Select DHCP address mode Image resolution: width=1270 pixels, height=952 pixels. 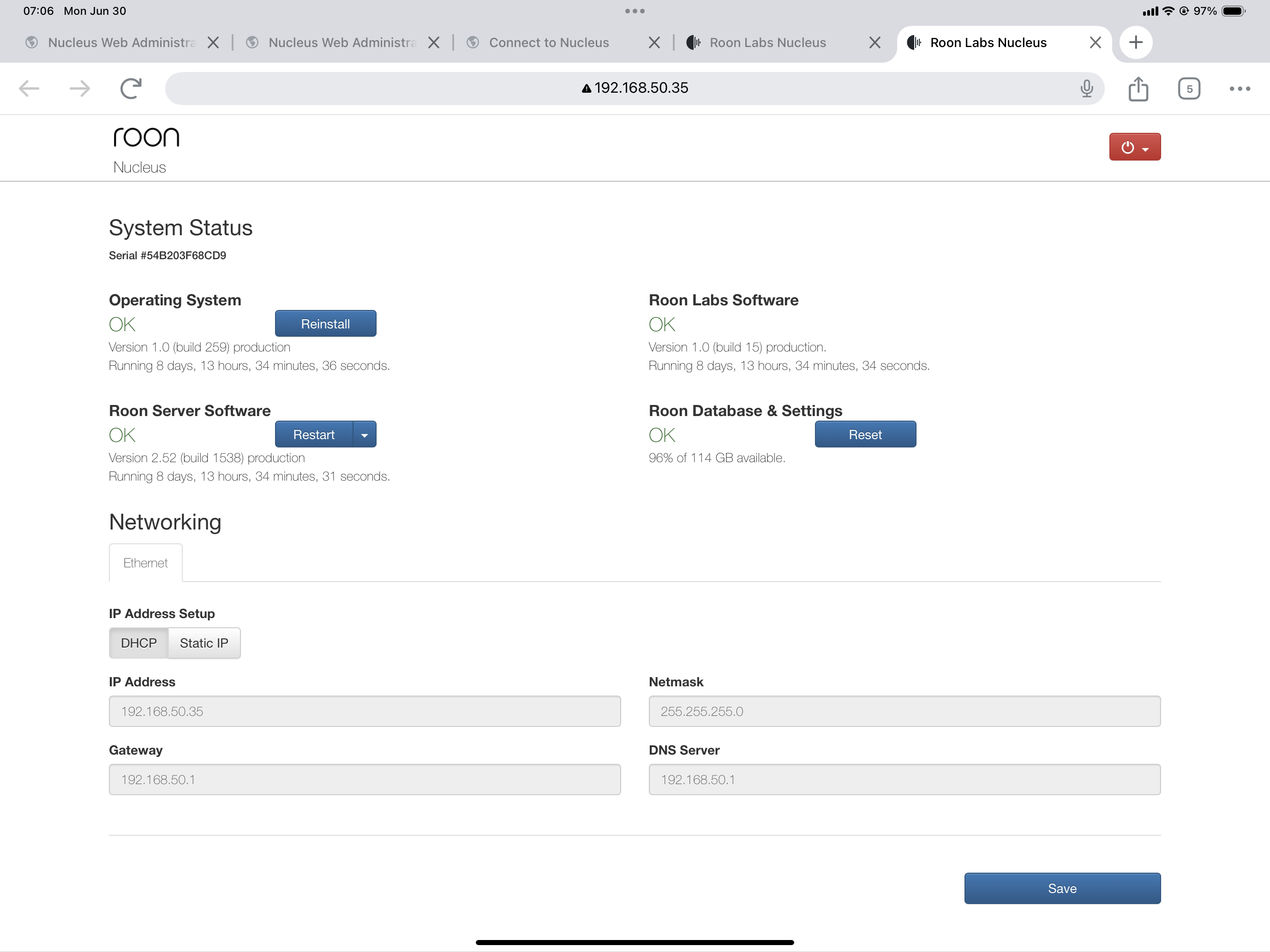click(x=138, y=643)
